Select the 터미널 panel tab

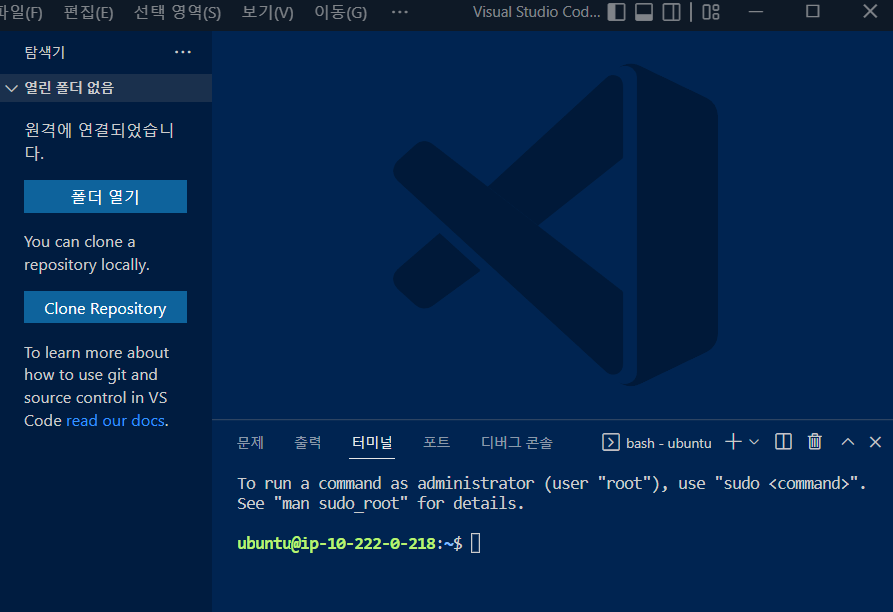(x=372, y=442)
